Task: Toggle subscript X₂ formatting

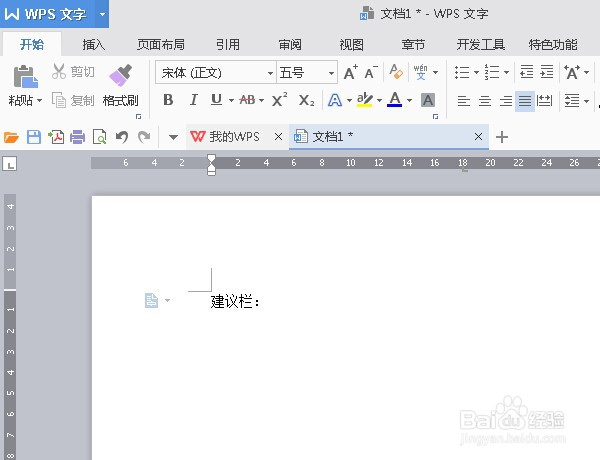Action: [x=307, y=101]
